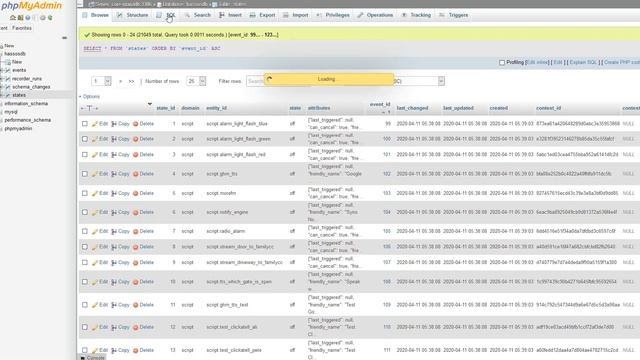The height and width of the screenshot is (360, 640).
Task: Click the phpMyAdmin logo
Action: (31, 6)
